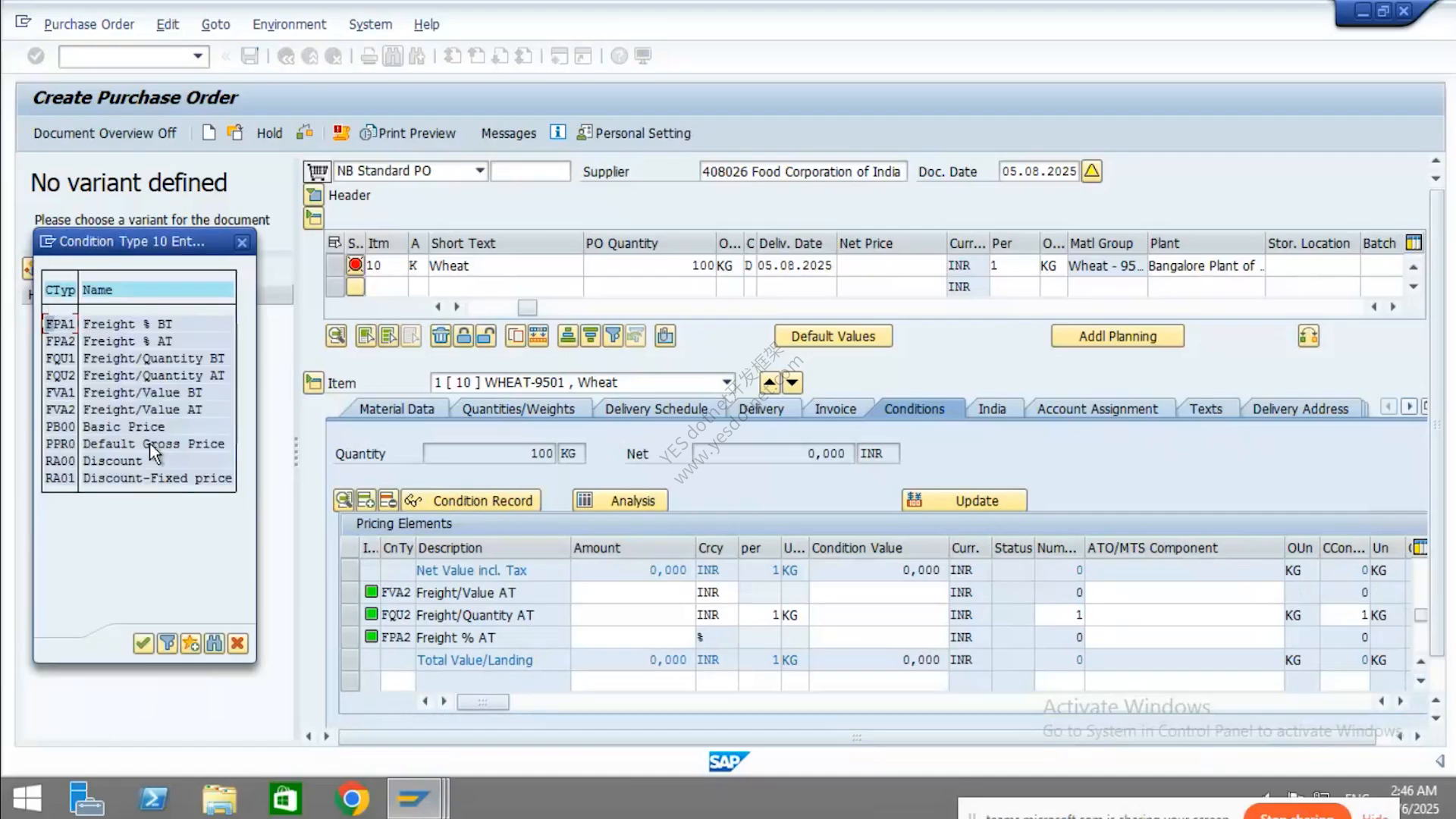1456x819 pixels.
Task: Select the row checkbox for item 10
Action: [x=334, y=265]
